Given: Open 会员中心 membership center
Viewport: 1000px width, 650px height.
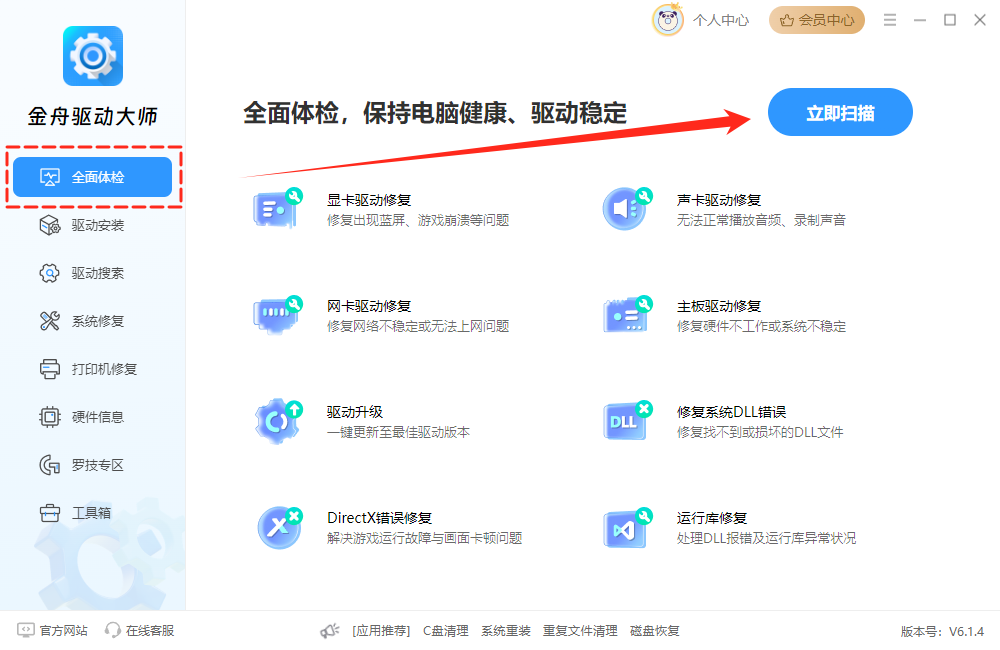Looking at the screenshot, I should 816,19.
